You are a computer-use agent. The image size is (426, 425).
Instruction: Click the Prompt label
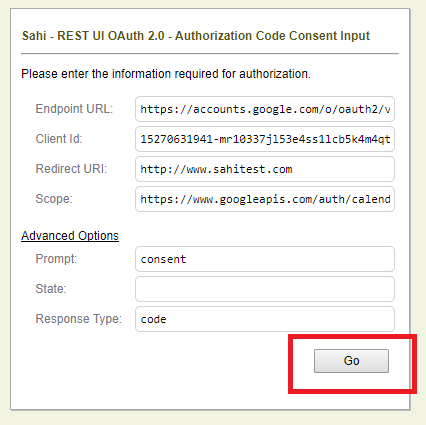(x=56, y=259)
